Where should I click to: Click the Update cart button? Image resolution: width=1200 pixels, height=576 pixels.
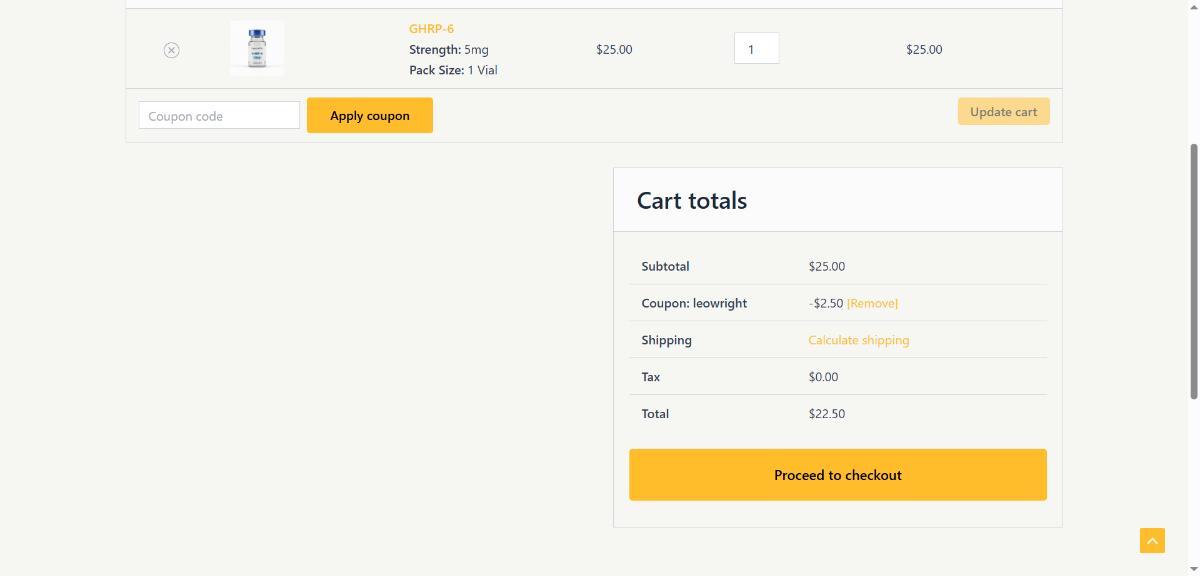[x=1003, y=112]
